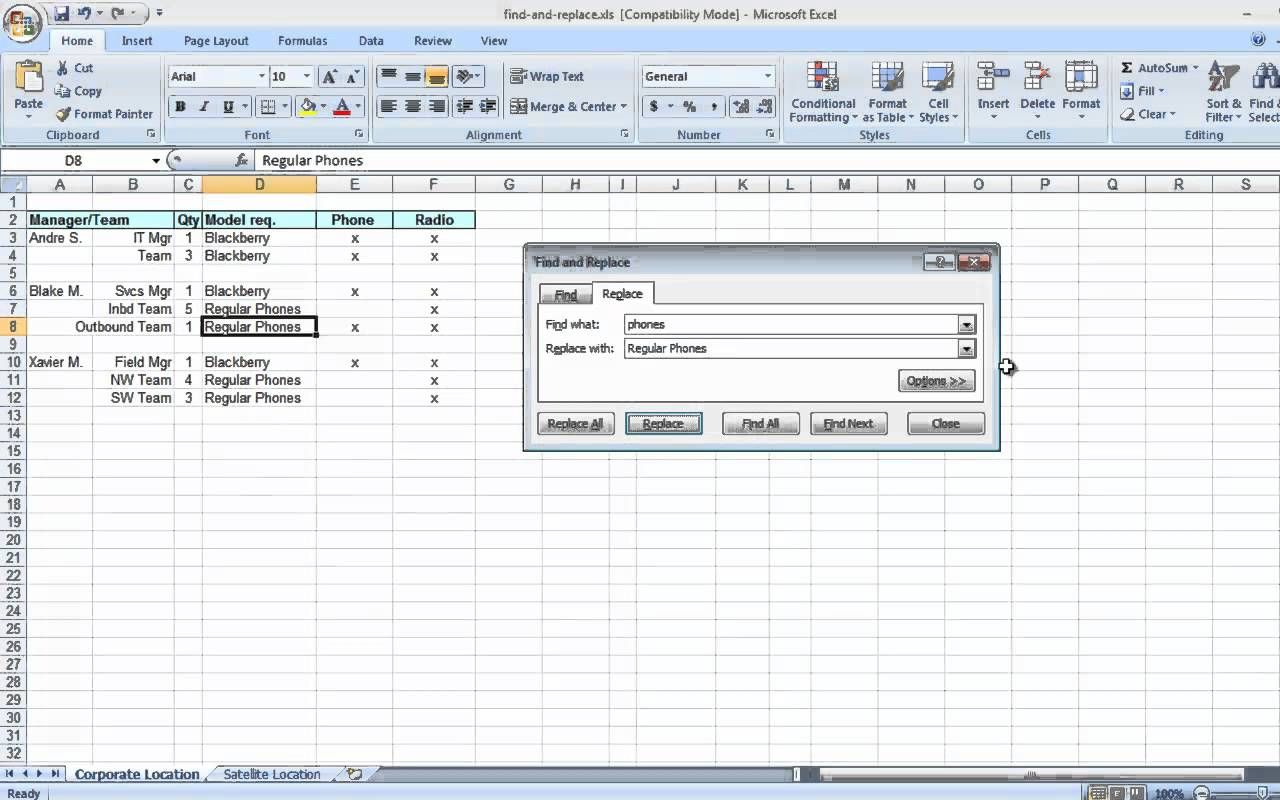Viewport: 1280px width, 800px height.
Task: Open Cell Styles gallery
Action: [x=938, y=92]
